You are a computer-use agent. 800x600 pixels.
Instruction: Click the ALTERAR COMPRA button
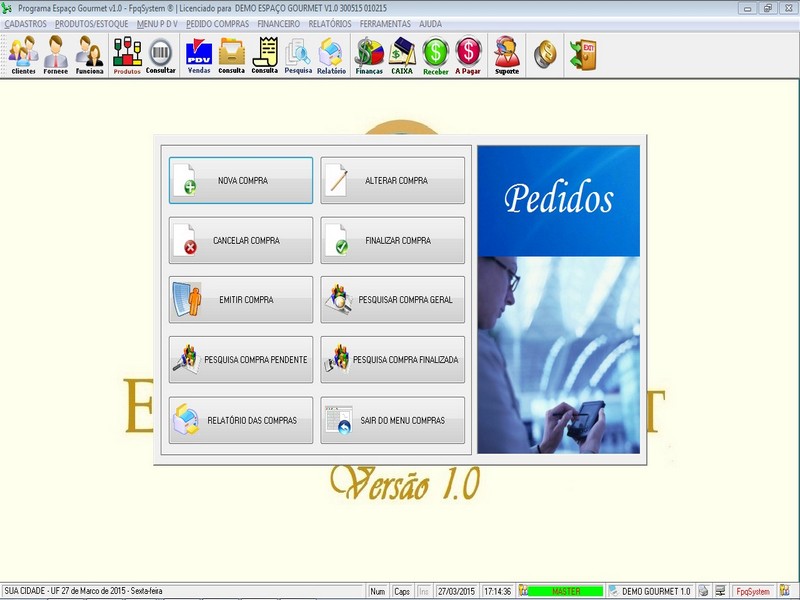[392, 181]
